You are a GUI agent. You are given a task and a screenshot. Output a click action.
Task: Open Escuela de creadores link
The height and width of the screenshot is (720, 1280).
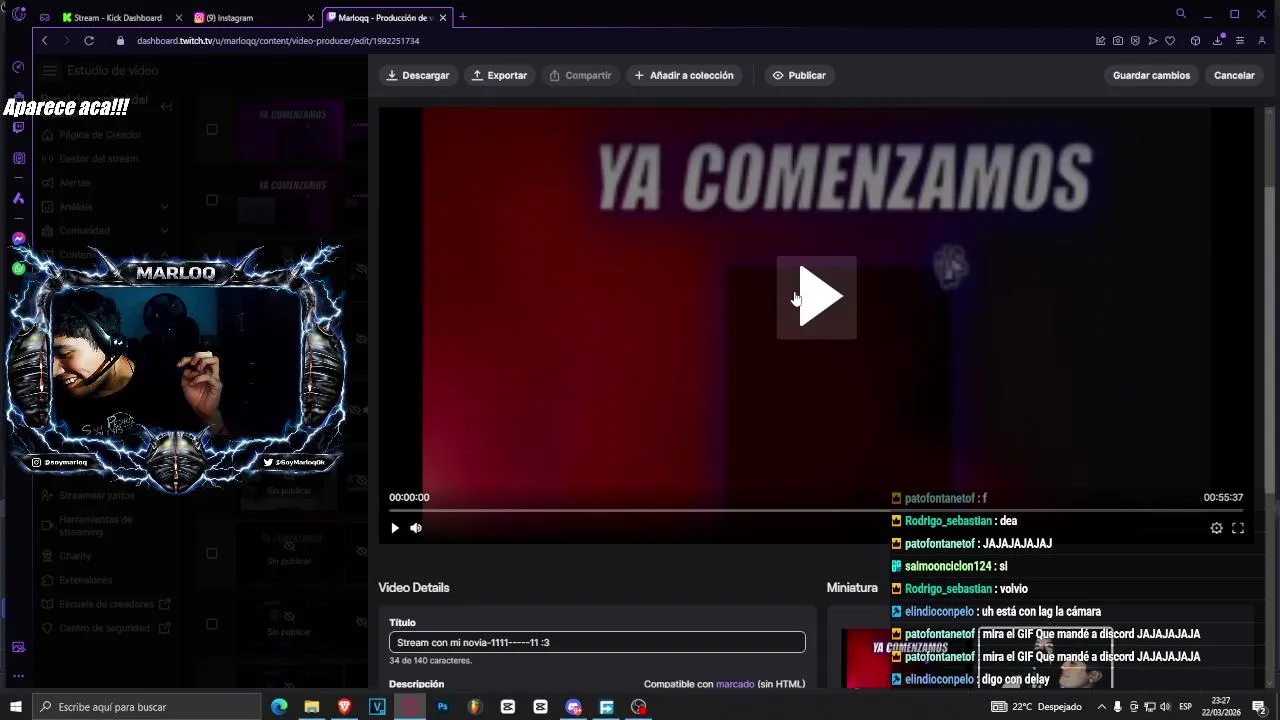tap(105, 604)
